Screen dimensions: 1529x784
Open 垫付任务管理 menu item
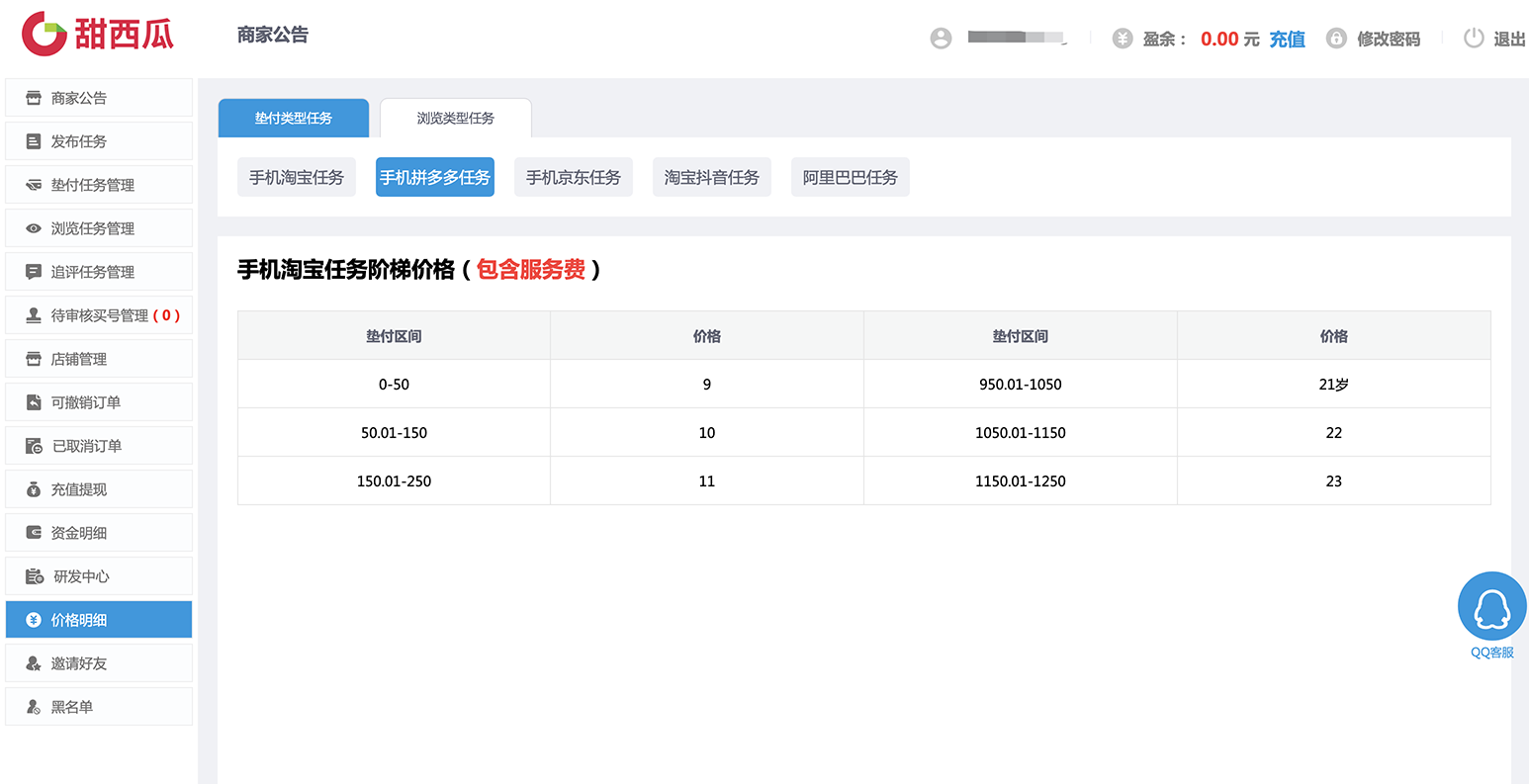(x=99, y=185)
